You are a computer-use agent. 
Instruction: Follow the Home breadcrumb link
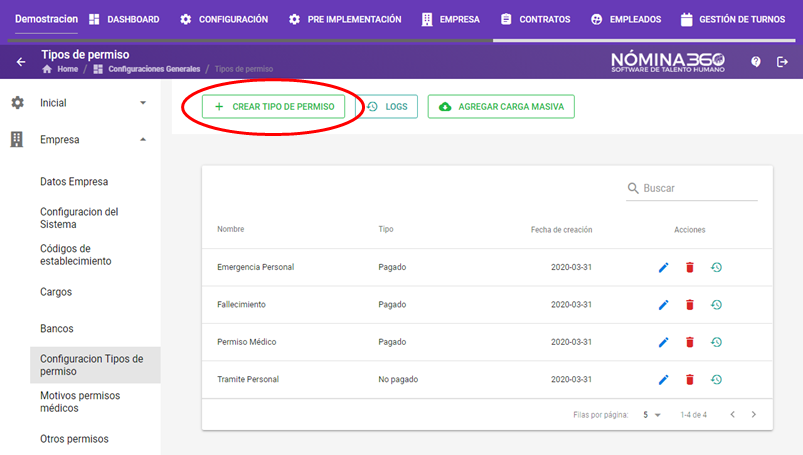[68, 69]
